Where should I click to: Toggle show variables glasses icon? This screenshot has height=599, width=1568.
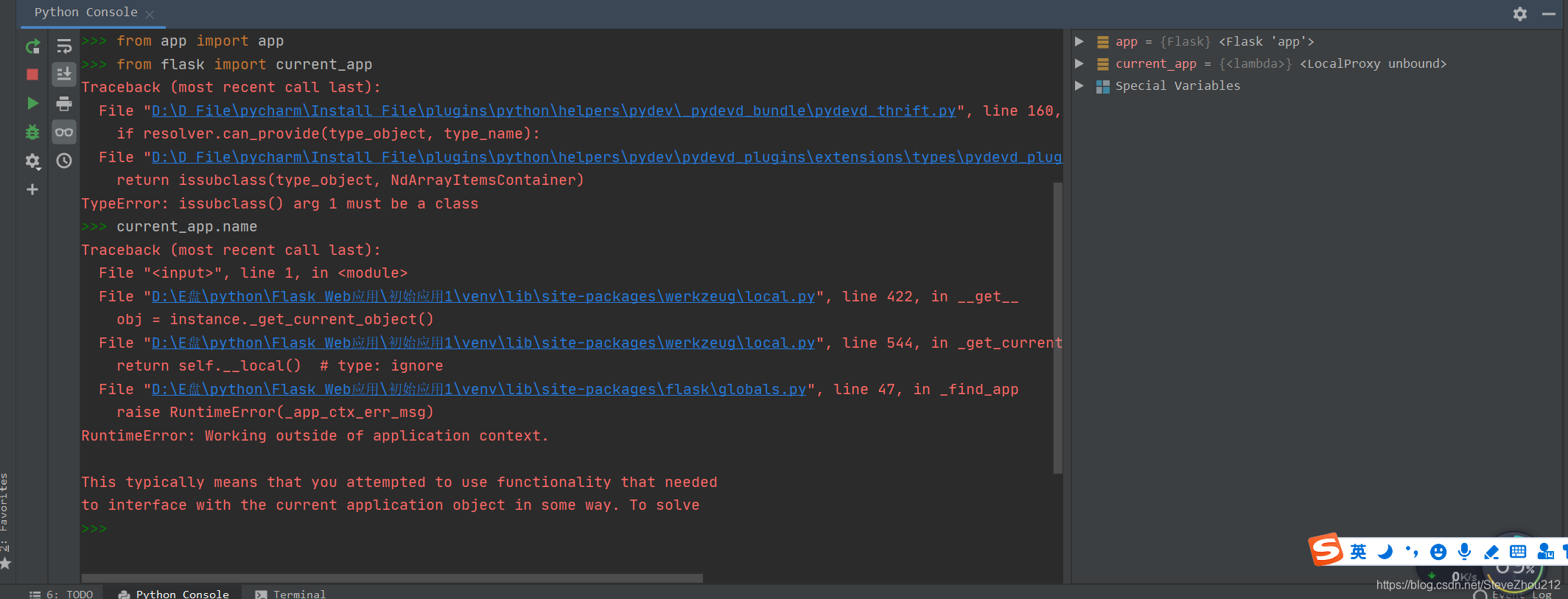tap(64, 133)
